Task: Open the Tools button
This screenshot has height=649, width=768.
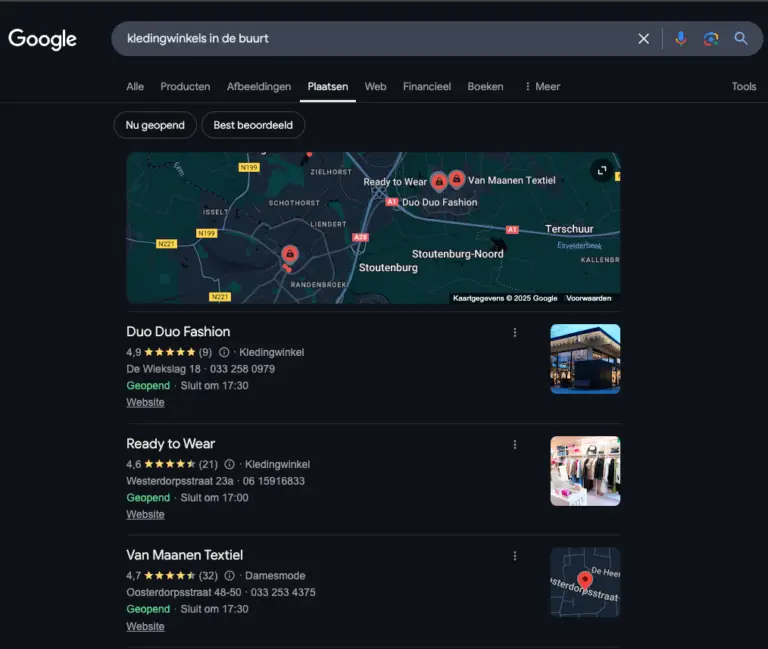Action: tap(744, 87)
